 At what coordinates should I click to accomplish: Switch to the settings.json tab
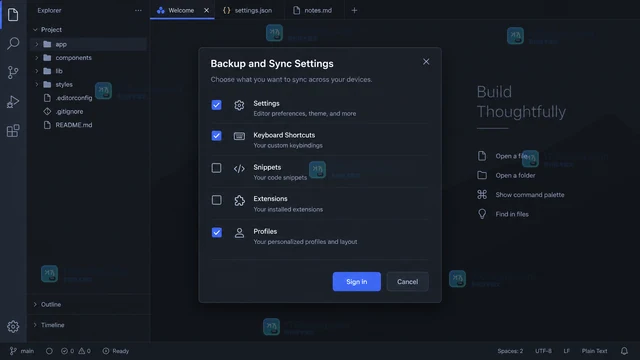coord(248,10)
